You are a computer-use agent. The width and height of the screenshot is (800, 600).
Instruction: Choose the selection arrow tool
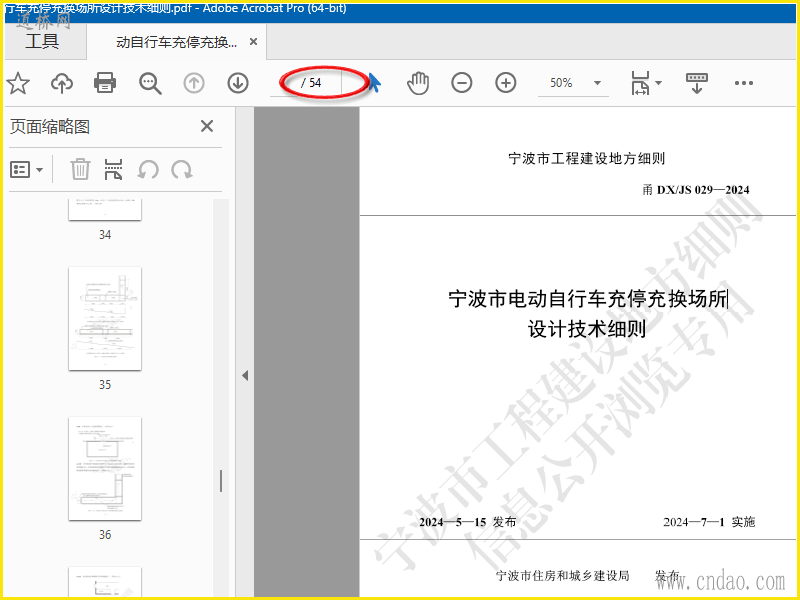374,82
